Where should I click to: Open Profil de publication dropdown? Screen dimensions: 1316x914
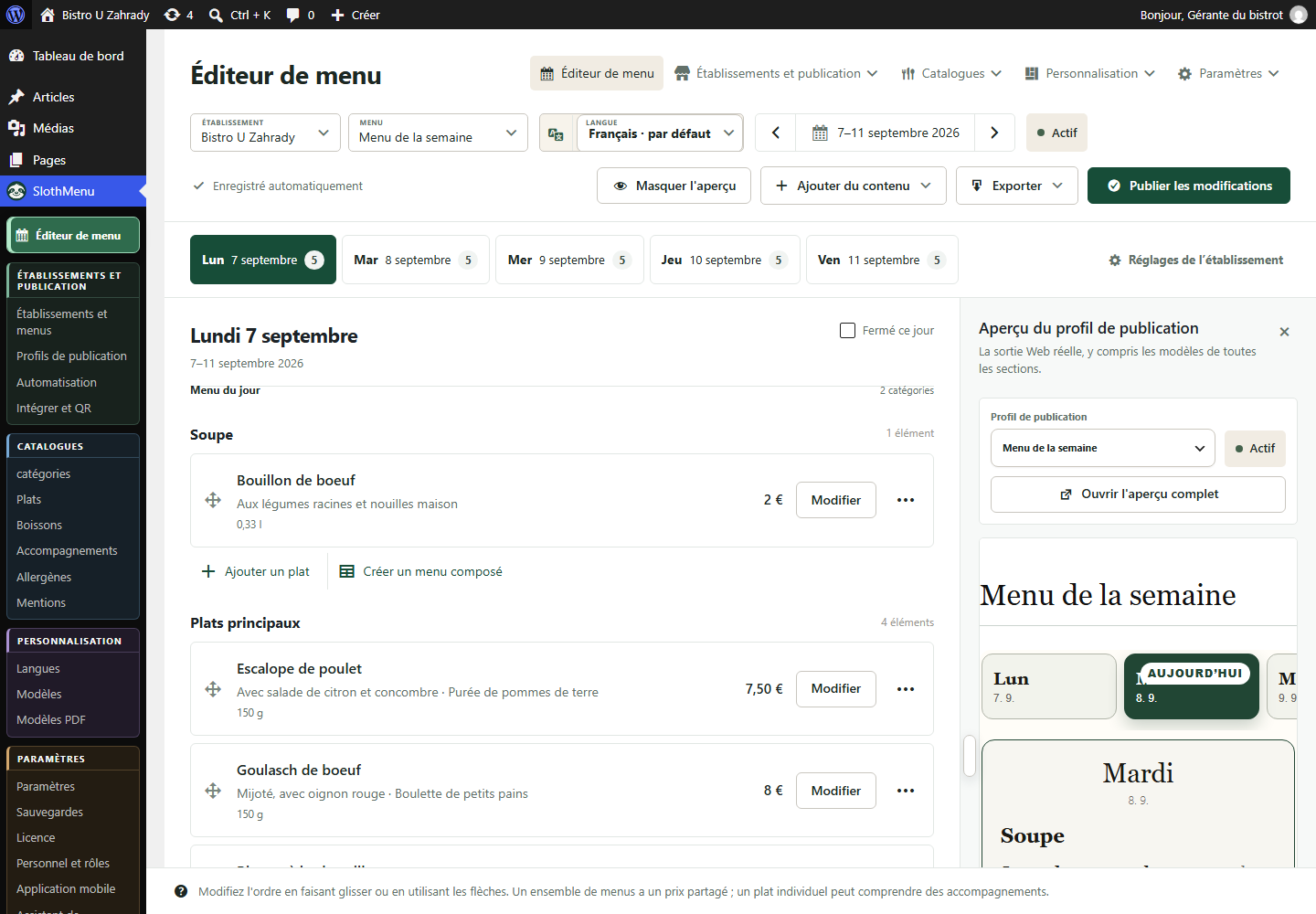[x=1103, y=449]
